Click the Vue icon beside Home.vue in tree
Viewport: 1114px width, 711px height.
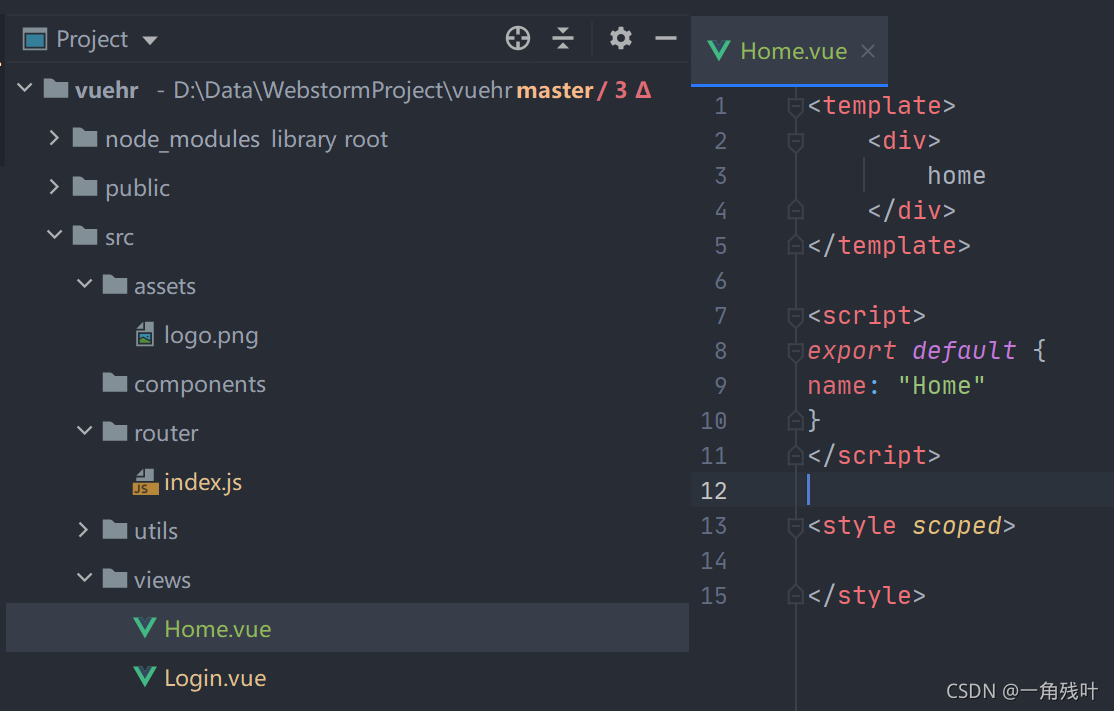coord(145,628)
